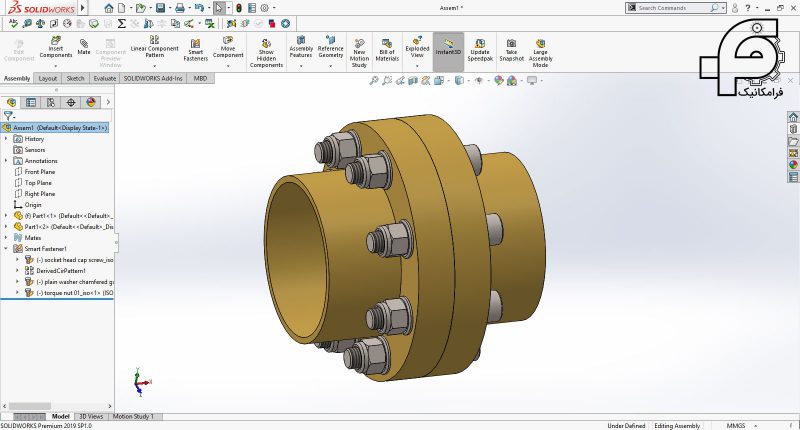Open Bill of Materials tool
This screenshot has height=430, width=800.
(387, 49)
